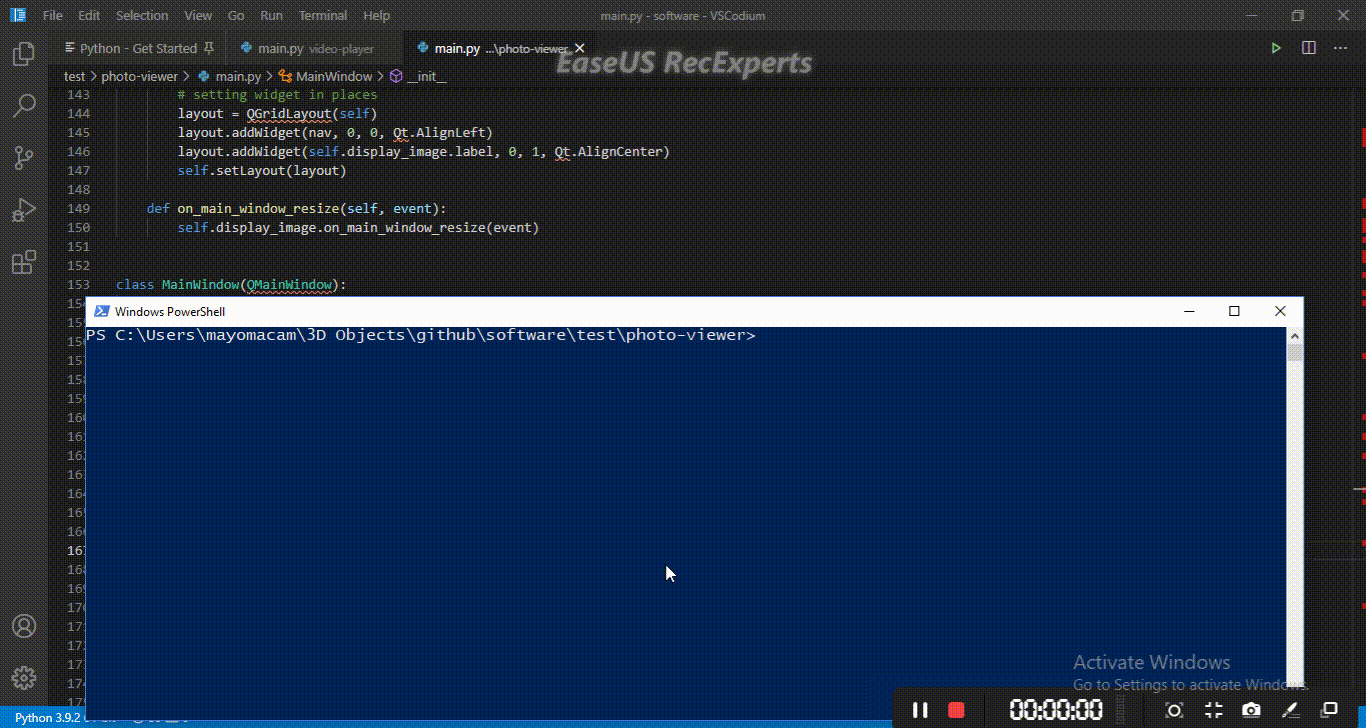Viewport: 1366px width, 728px height.
Task: Restore down the VSCodium window
Action: (1297, 16)
